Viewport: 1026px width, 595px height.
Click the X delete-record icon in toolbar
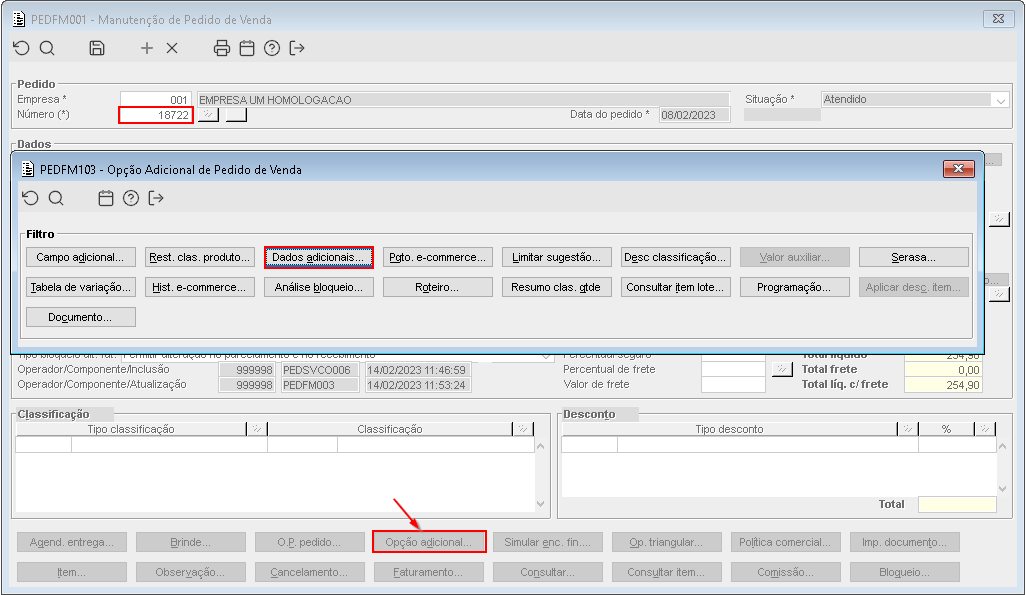point(172,48)
